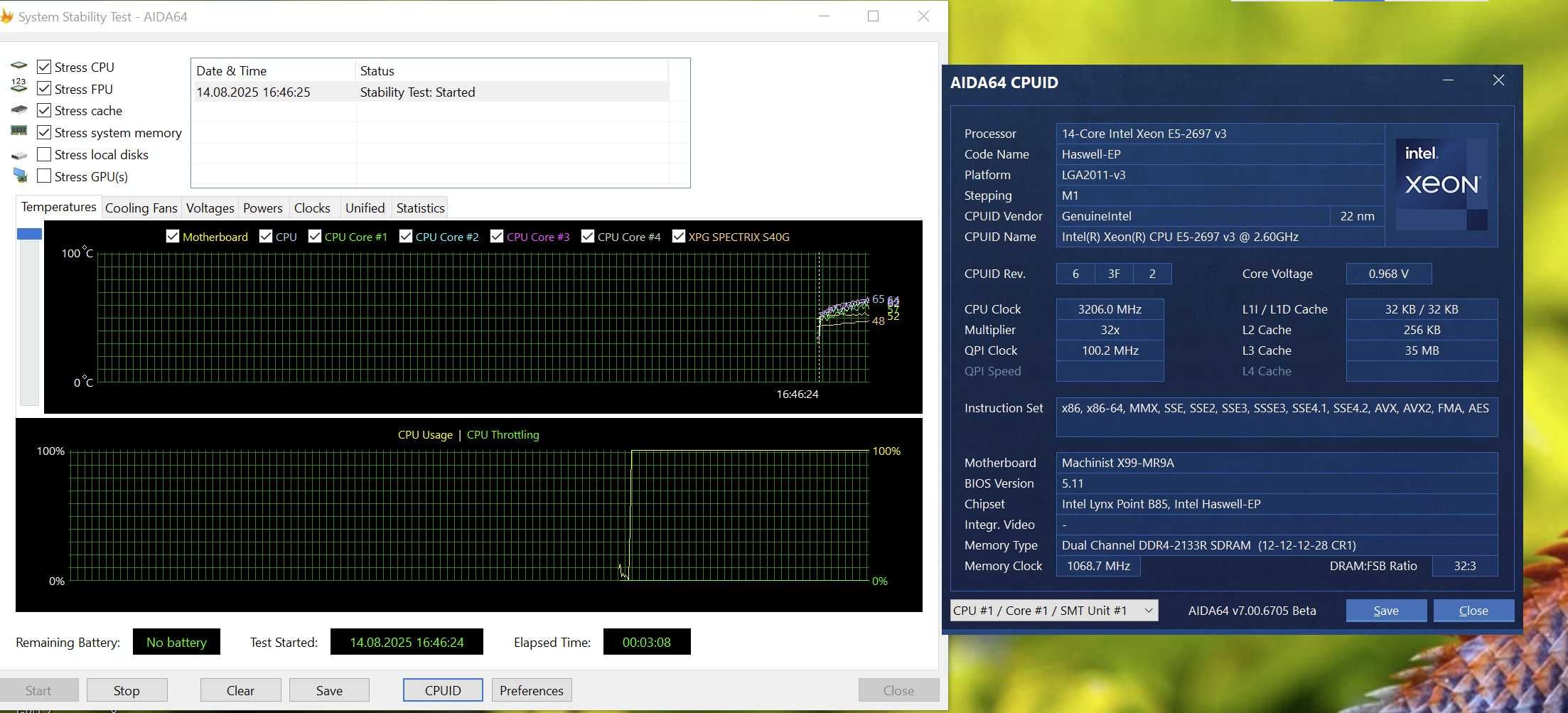Click the Multiplier value 32x
Image resolution: width=1568 pixels, height=713 pixels.
point(1110,330)
